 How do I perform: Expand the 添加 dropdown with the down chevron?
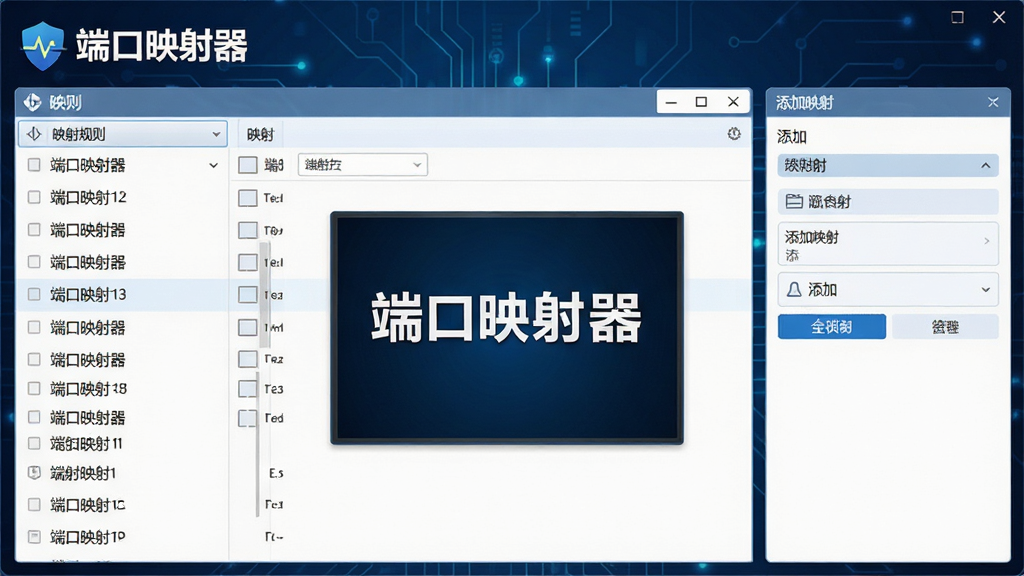coord(985,290)
